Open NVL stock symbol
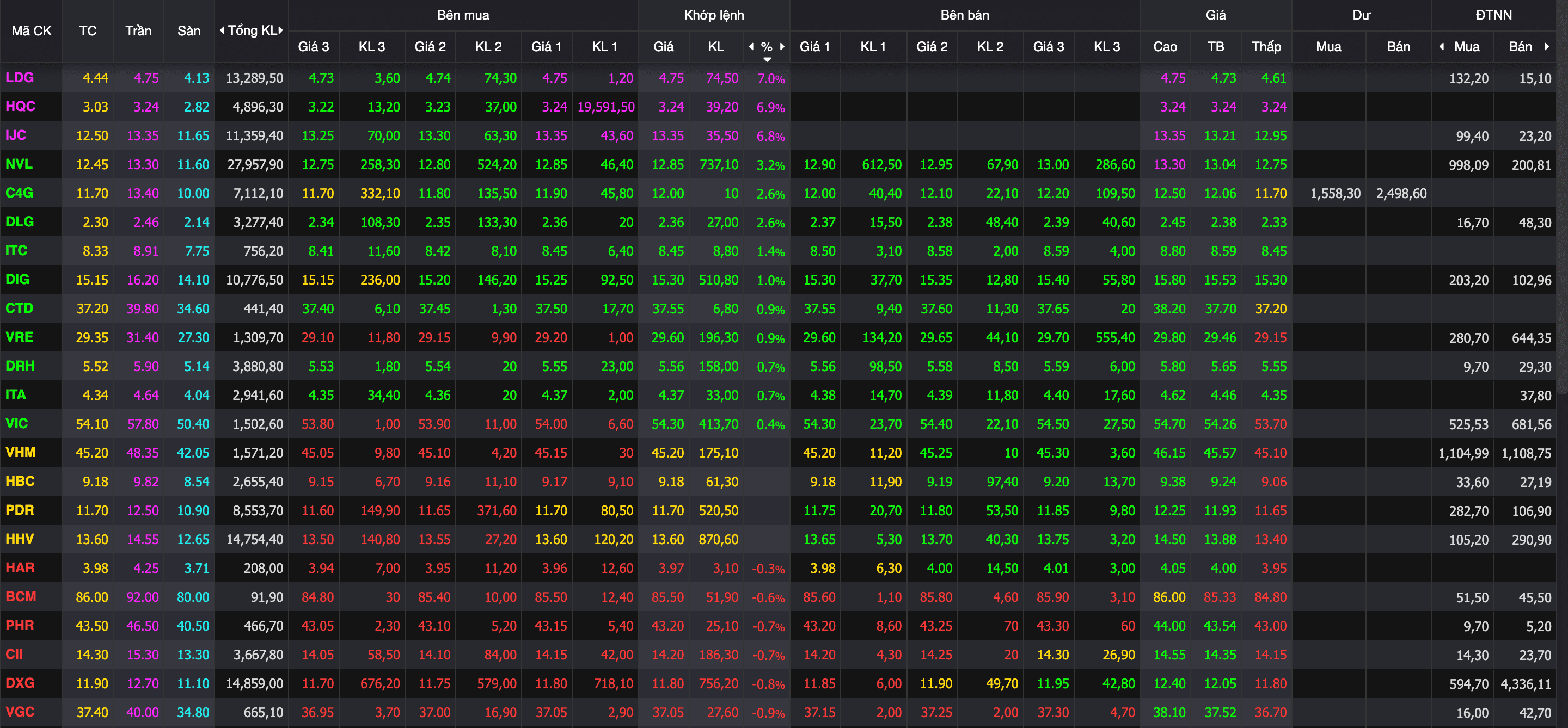This screenshot has height=728, width=1568. (19, 164)
